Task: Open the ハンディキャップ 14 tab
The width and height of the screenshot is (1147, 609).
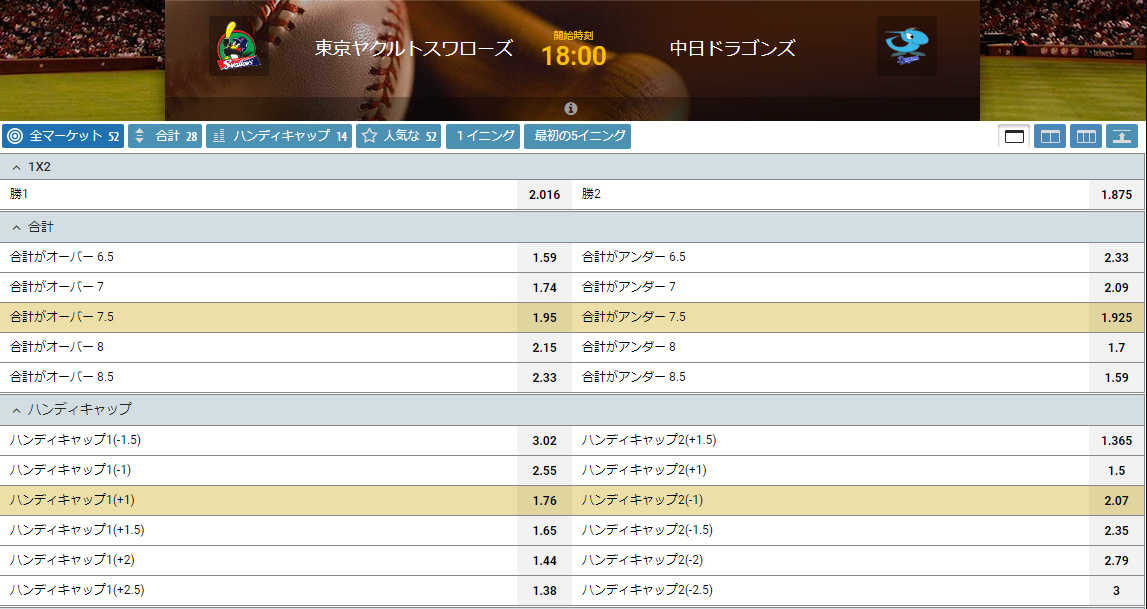Action: tap(279, 136)
